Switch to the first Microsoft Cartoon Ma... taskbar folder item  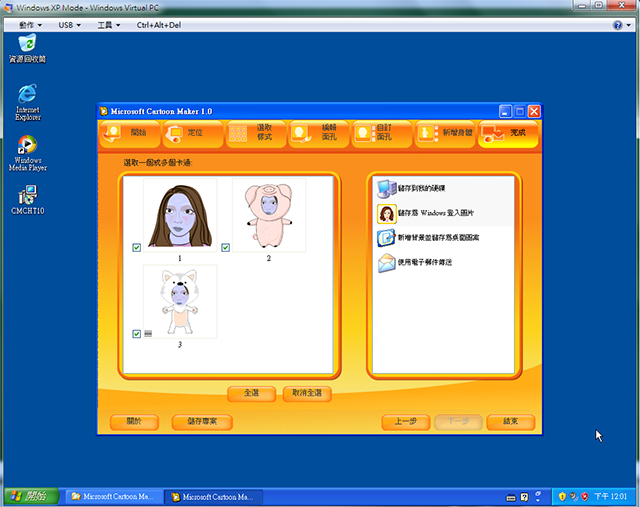(113, 497)
